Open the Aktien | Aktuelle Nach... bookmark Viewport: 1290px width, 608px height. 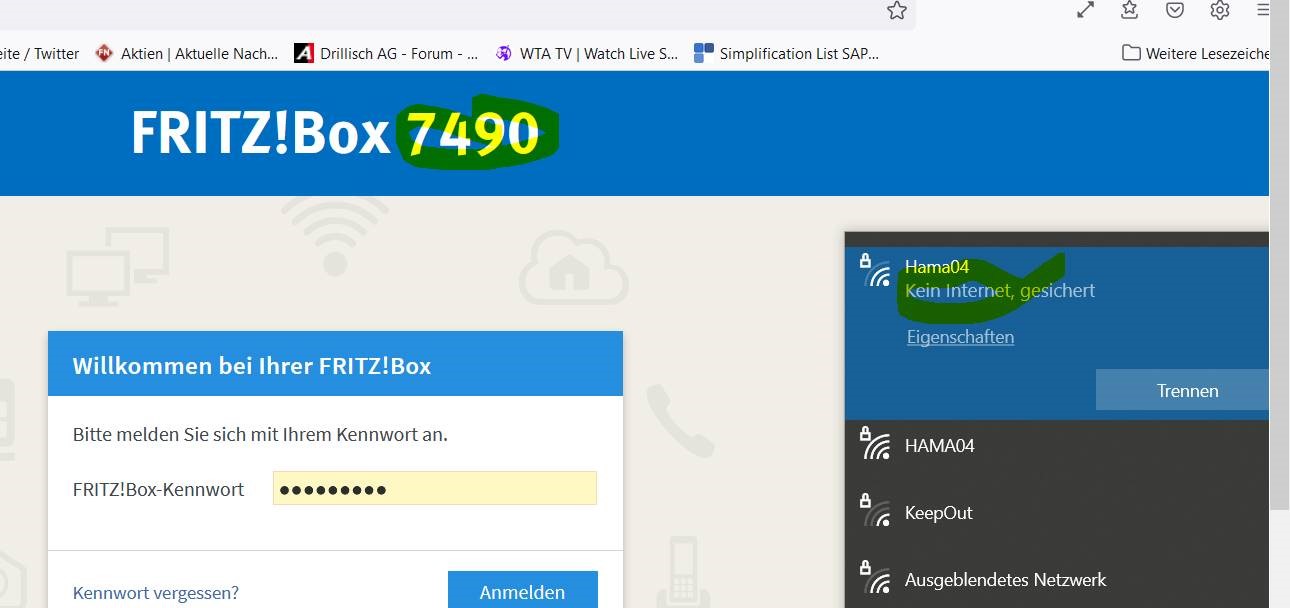186,54
